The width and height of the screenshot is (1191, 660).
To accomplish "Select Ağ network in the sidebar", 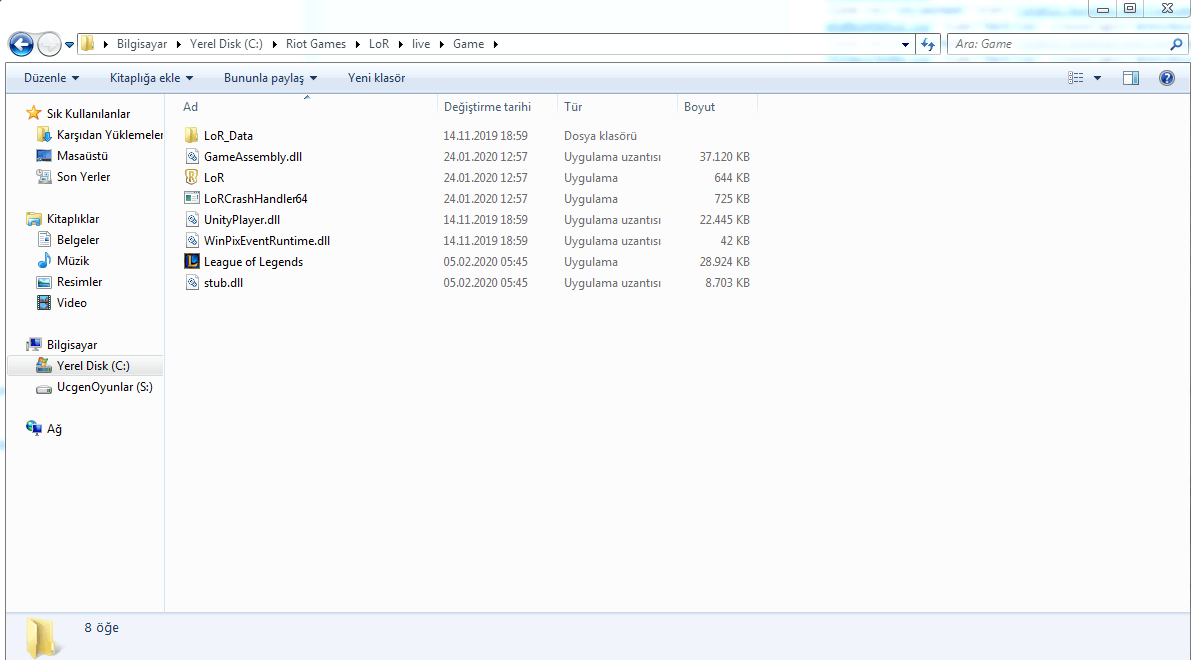I will pyautogui.click(x=54, y=429).
